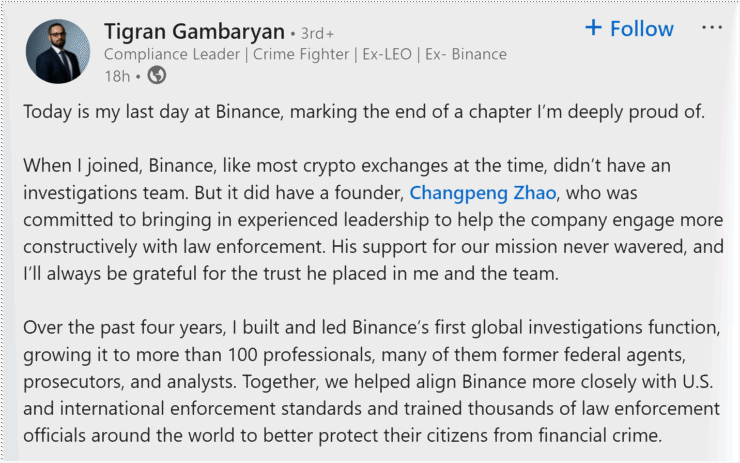Click the plus icon beside Follow
The image size is (740, 463).
point(593,27)
